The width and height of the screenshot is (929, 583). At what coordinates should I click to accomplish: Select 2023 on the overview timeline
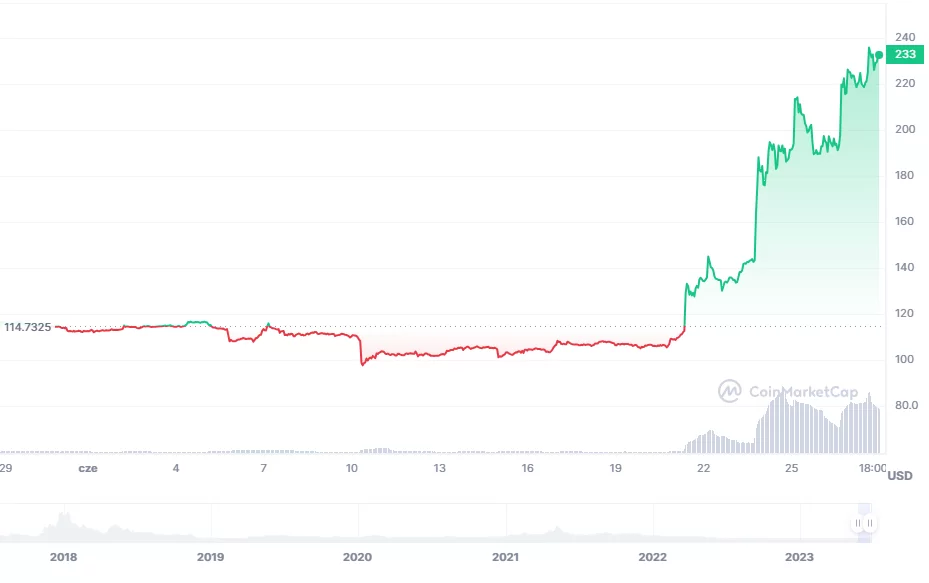click(x=799, y=556)
